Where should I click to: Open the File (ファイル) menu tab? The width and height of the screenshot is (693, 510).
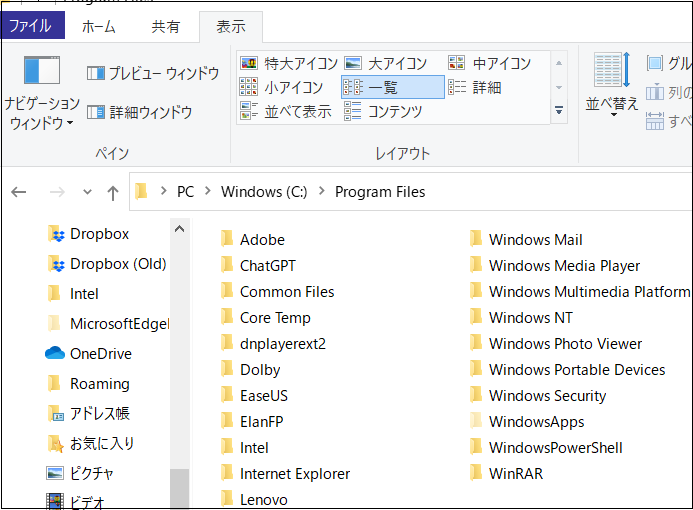pyautogui.click(x=32, y=27)
